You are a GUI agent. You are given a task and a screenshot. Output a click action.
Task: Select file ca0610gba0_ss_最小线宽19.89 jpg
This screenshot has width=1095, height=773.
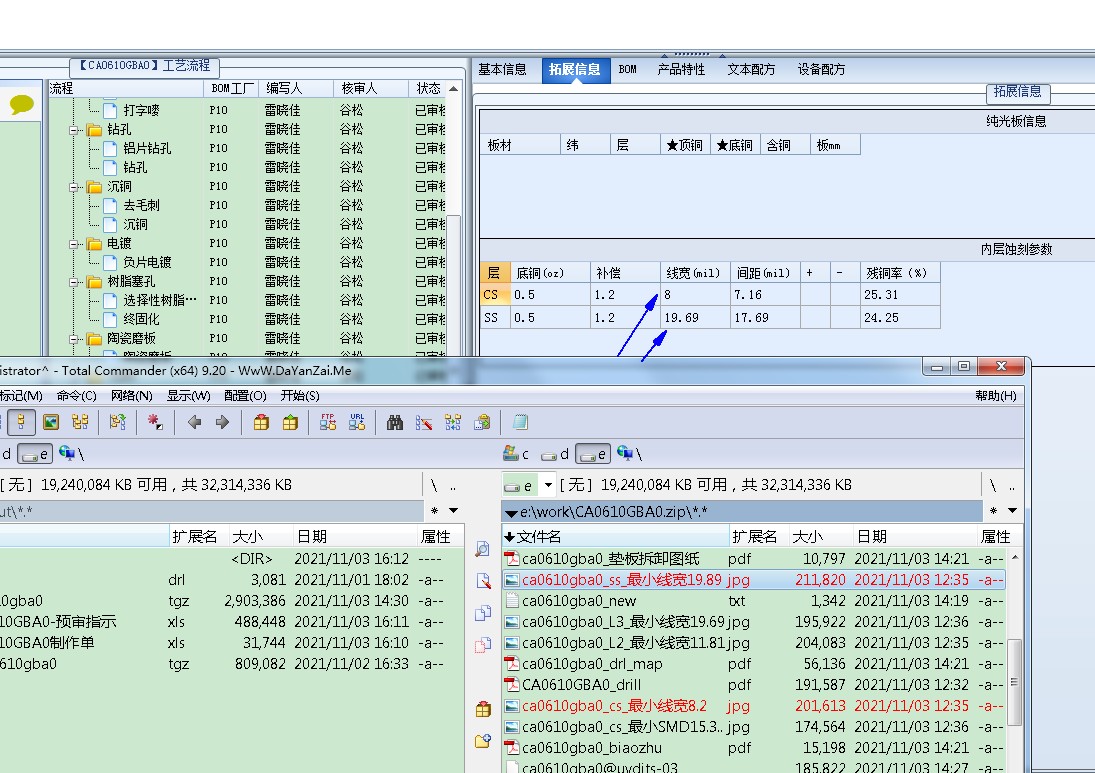click(x=754, y=580)
